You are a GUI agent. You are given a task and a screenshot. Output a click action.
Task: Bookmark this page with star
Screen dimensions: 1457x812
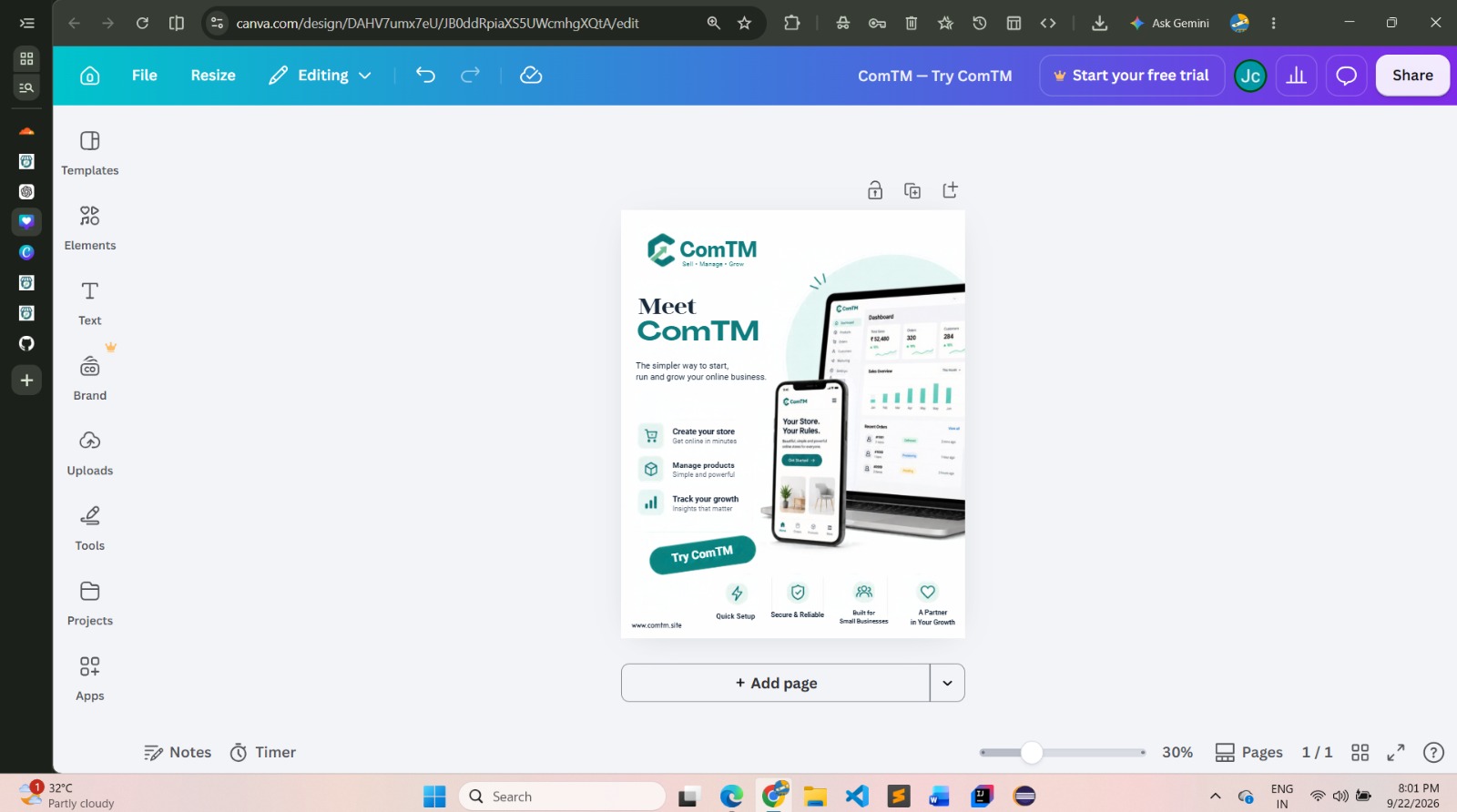coord(744,23)
